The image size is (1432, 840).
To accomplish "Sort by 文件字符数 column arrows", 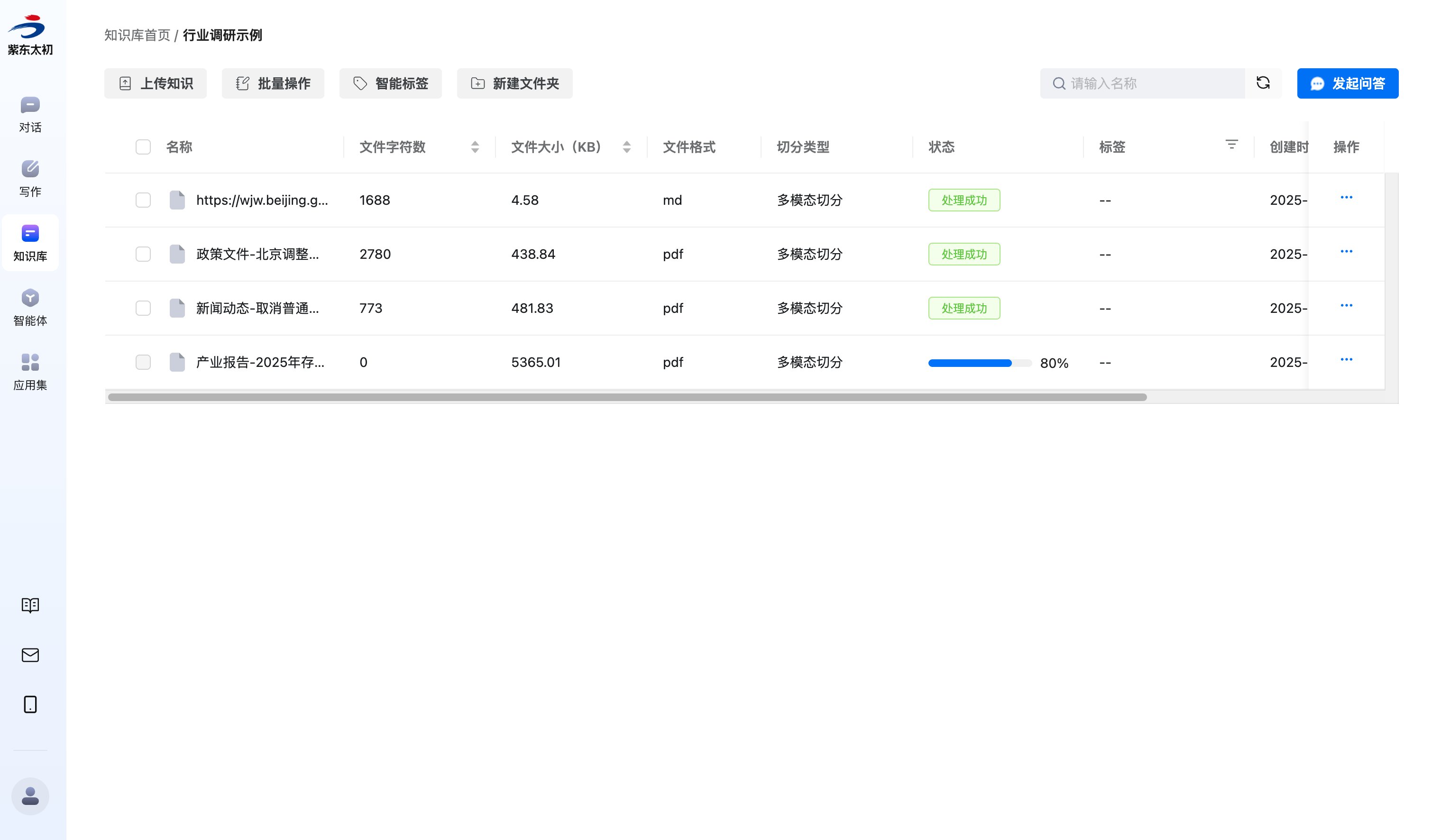I will [x=475, y=147].
